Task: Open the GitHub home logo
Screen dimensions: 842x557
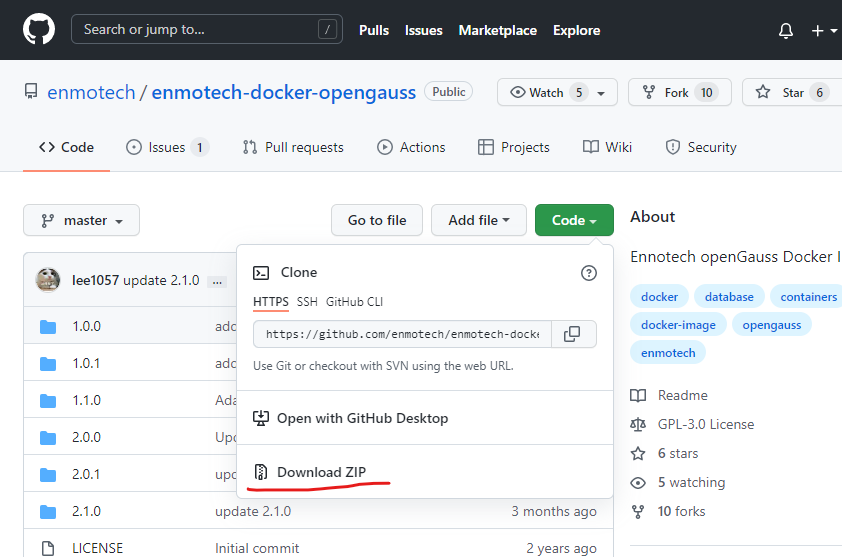Action: pos(39,30)
